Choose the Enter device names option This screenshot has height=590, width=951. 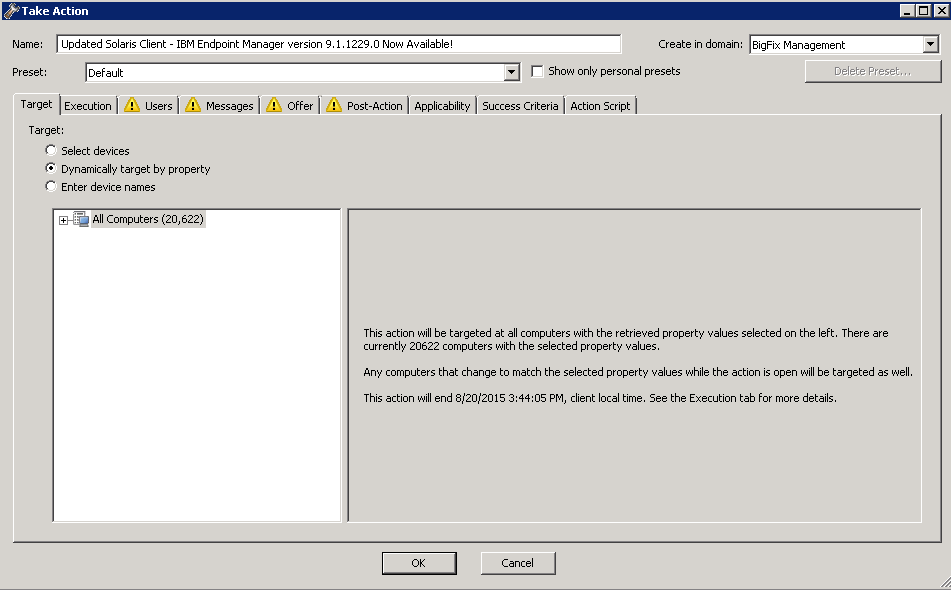[x=51, y=187]
